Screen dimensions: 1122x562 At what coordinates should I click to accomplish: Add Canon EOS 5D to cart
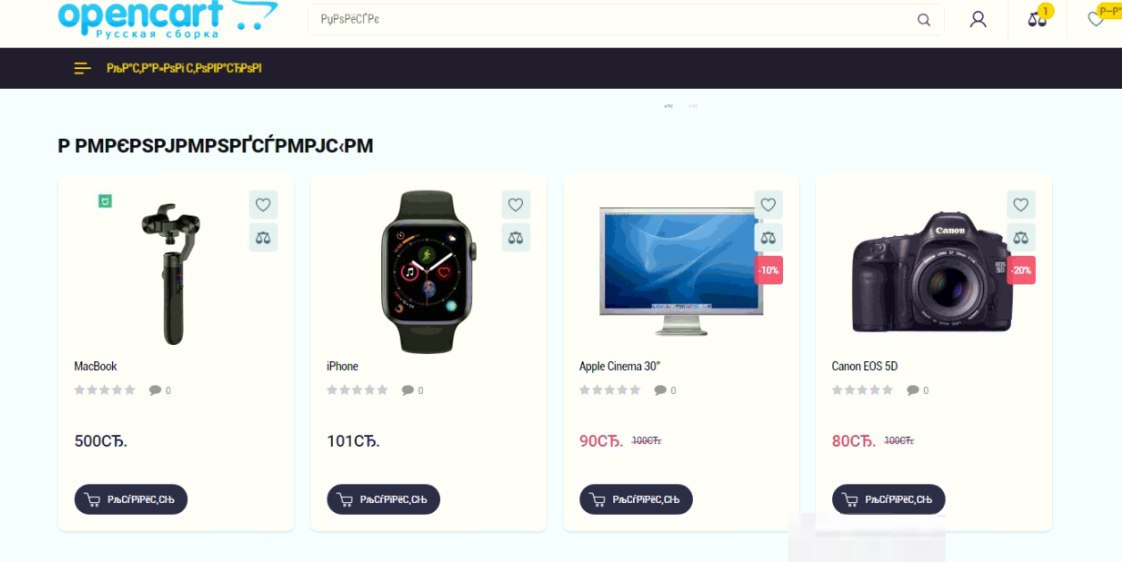pos(889,500)
